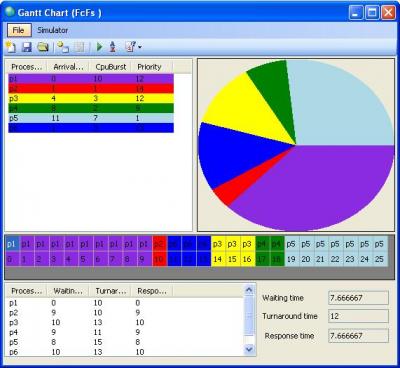Click turnaround value 15 in p5 row
400x368 pixels.
(x=98, y=342)
